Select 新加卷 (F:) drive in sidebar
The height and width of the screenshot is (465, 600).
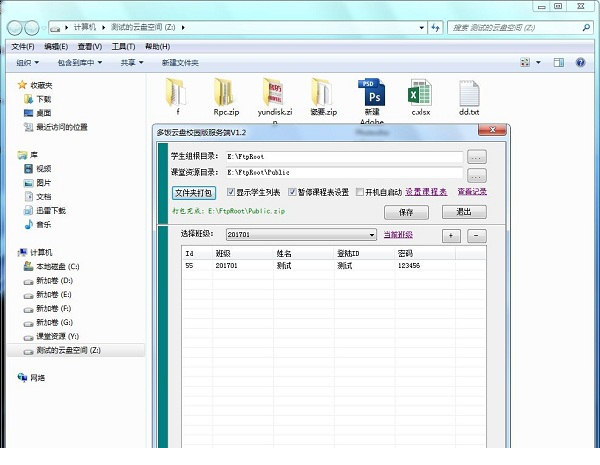[x=47, y=308]
